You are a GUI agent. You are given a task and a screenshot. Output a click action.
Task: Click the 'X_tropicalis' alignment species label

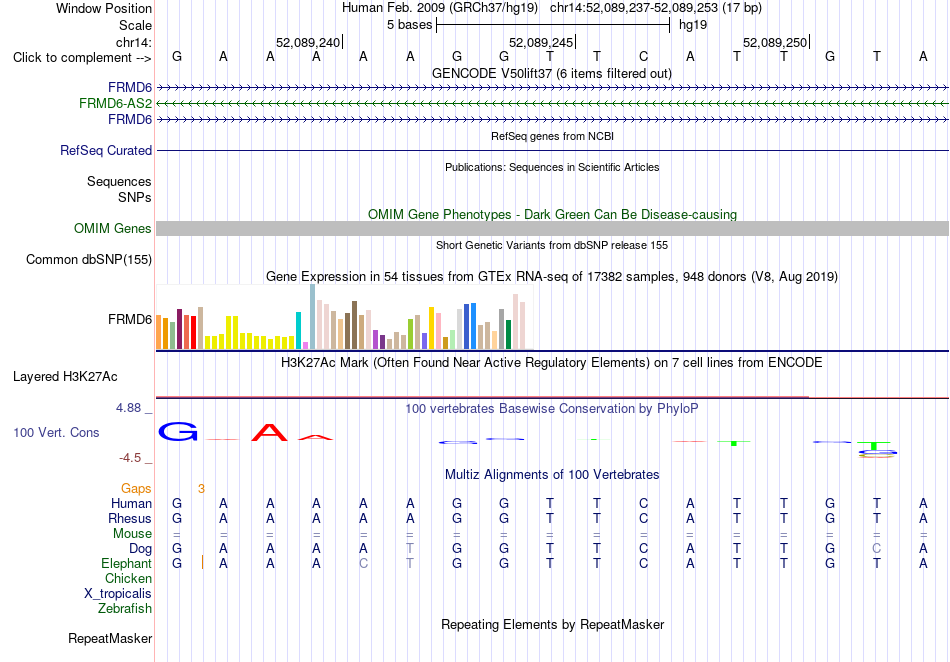pos(118,594)
